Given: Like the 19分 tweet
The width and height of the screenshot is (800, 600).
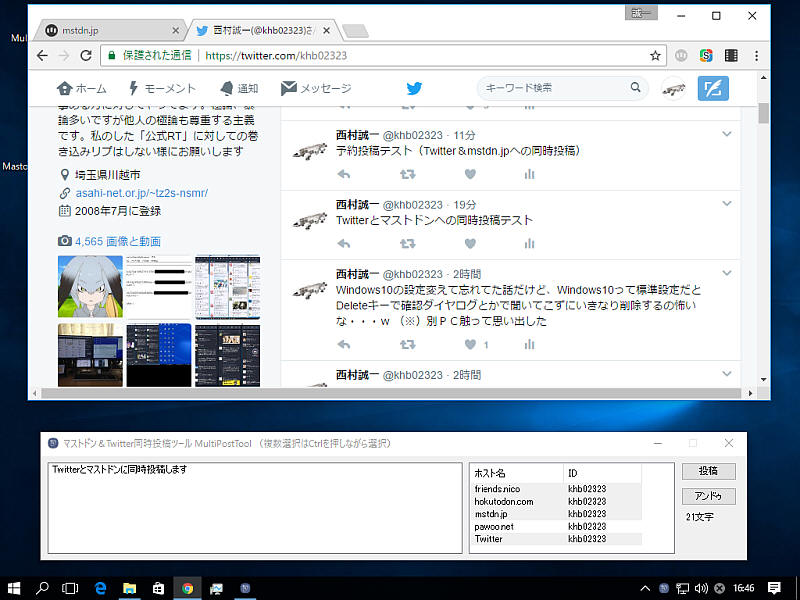Looking at the screenshot, I should tap(470, 244).
